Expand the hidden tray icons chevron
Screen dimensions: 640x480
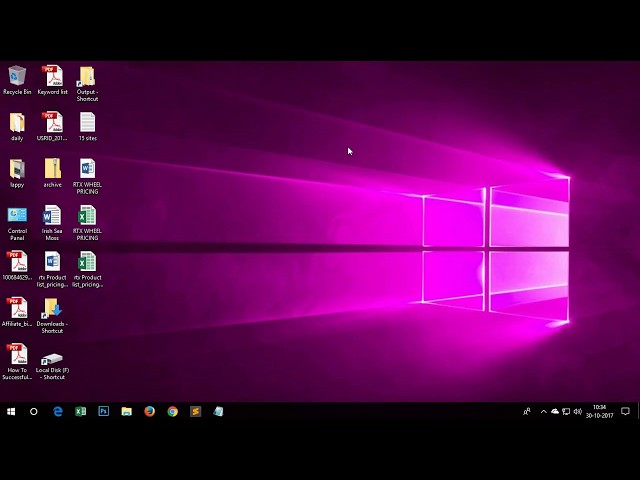pyautogui.click(x=544, y=411)
